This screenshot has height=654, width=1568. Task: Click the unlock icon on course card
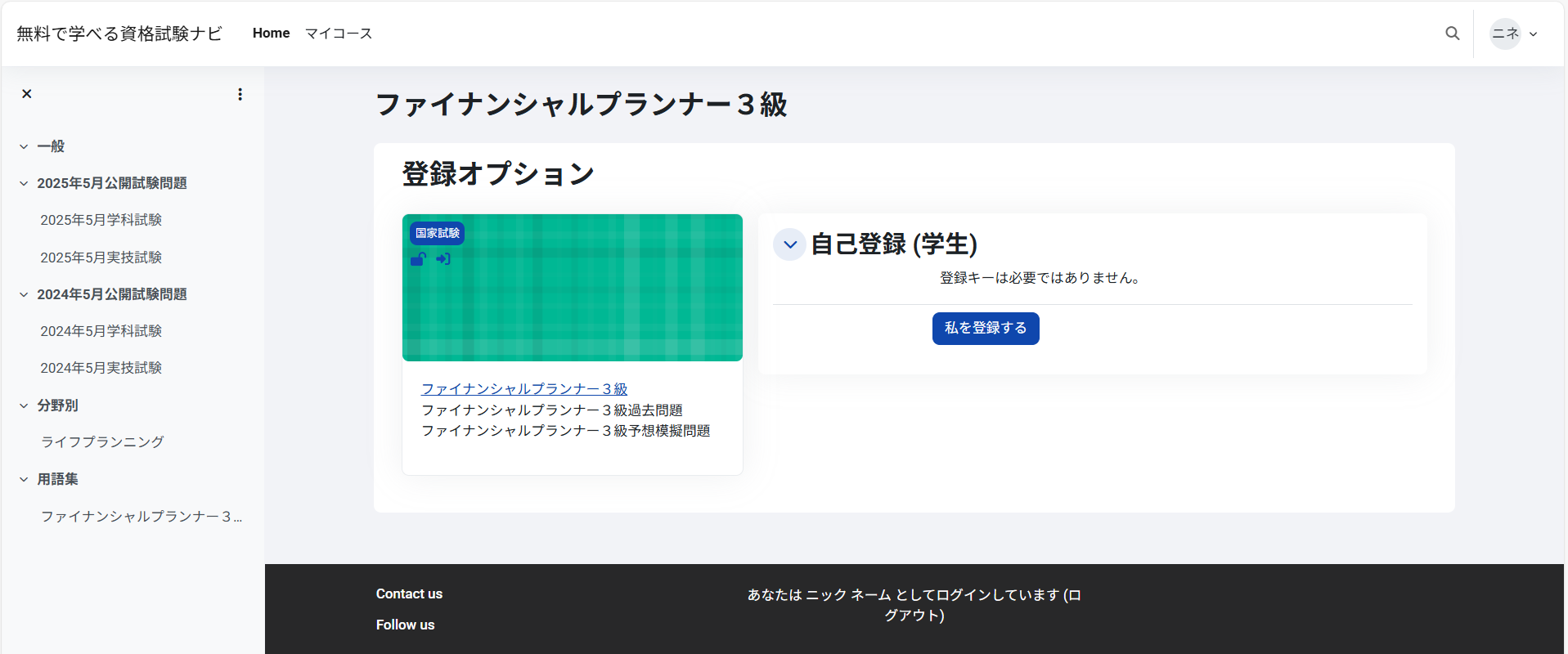(418, 259)
